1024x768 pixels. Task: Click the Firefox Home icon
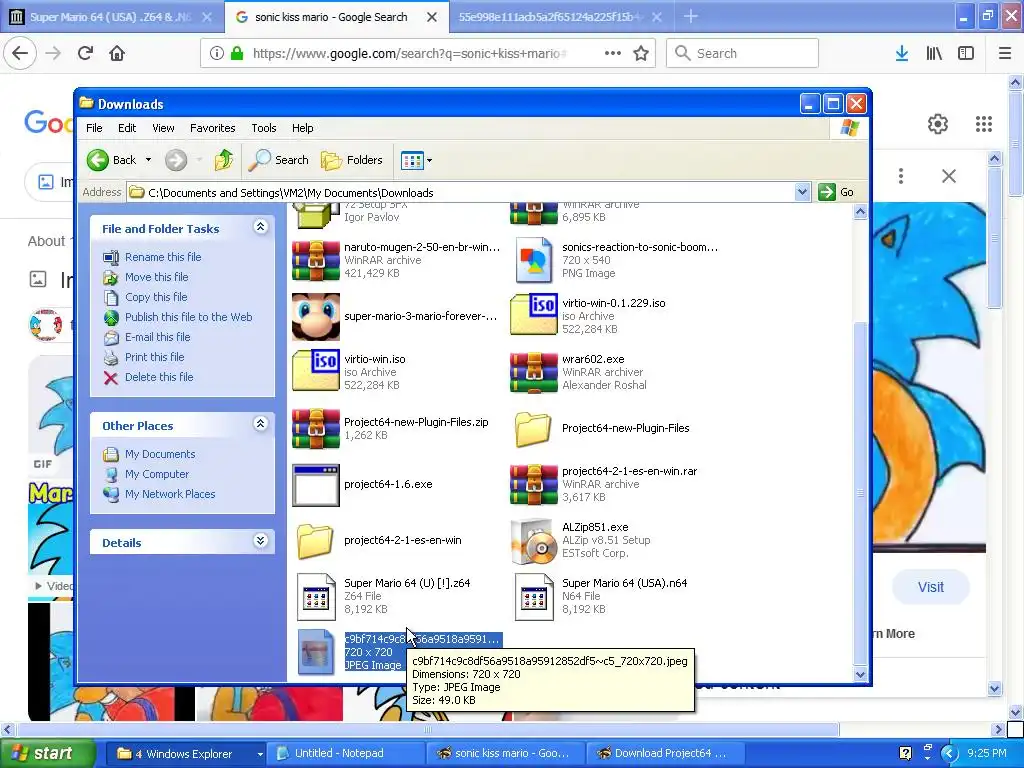(117, 53)
